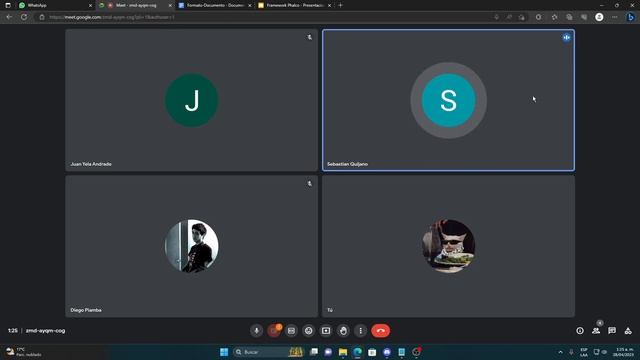
Task: Open the Activities shapes icon
Action: (628, 331)
